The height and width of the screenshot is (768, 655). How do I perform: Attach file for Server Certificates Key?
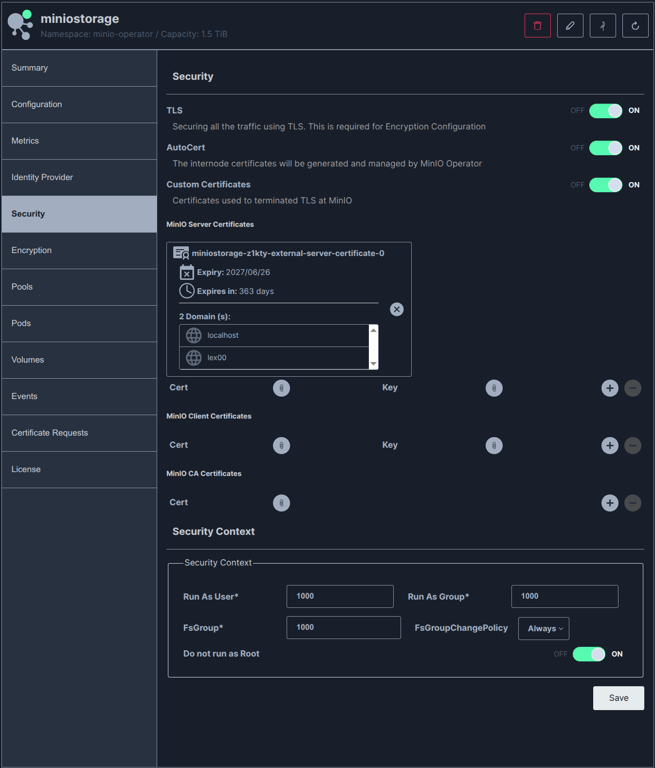click(x=494, y=388)
